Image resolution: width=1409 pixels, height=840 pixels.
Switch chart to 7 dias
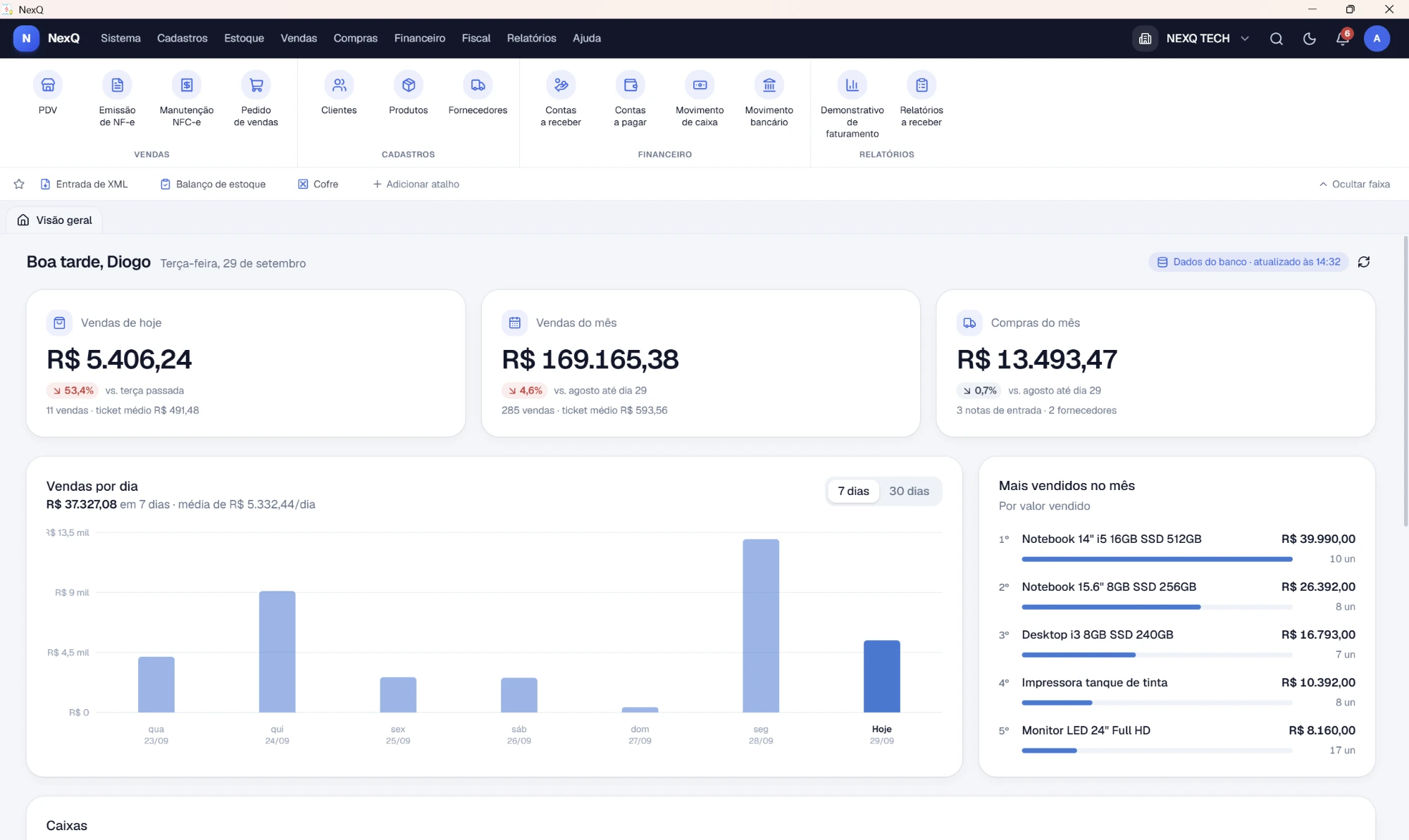853,491
